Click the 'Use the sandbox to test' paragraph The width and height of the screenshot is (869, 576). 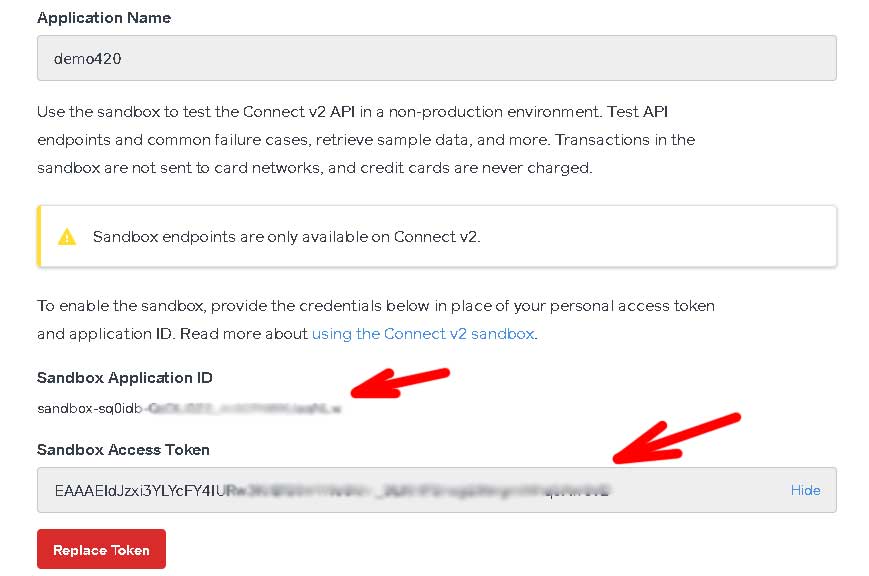click(x=366, y=140)
